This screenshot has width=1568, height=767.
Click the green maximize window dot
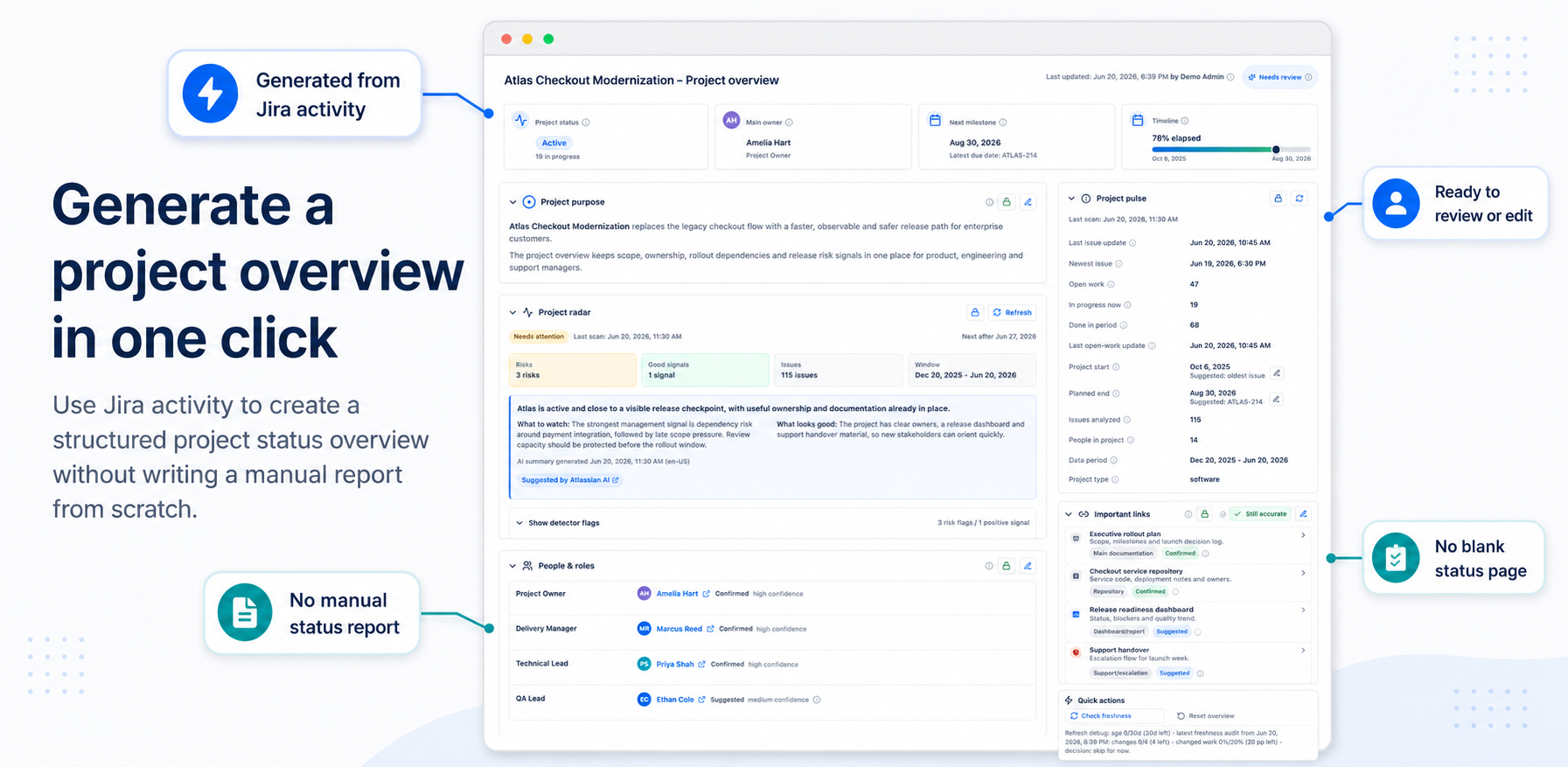548,38
